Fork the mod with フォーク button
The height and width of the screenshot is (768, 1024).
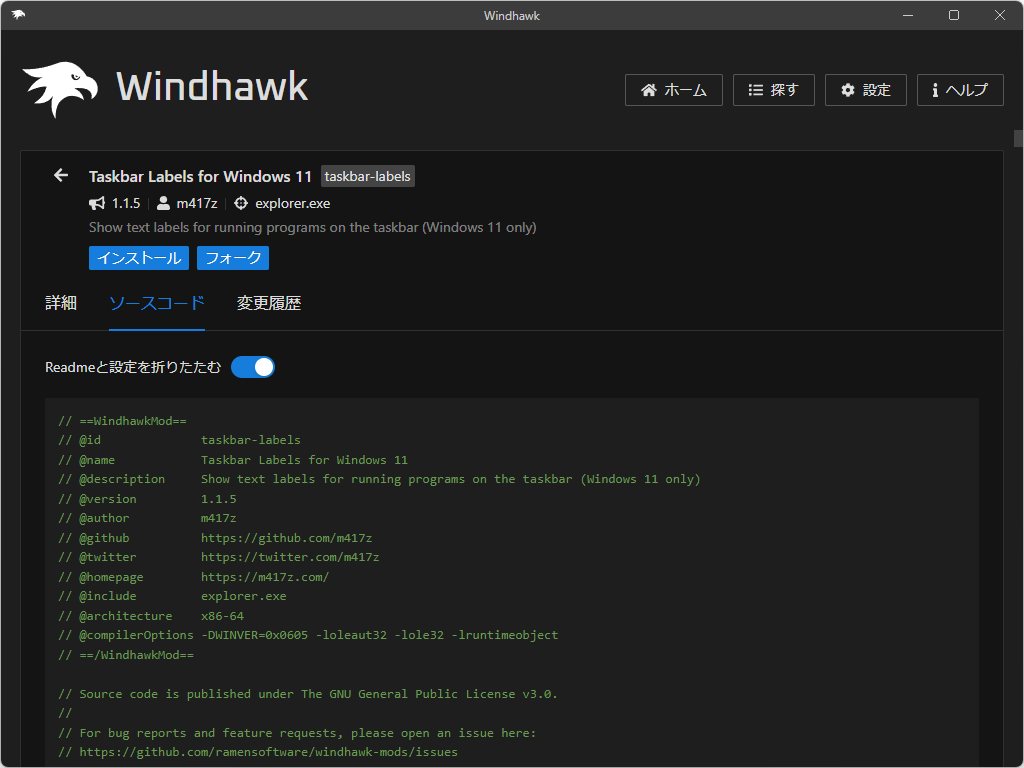pyautogui.click(x=233, y=258)
